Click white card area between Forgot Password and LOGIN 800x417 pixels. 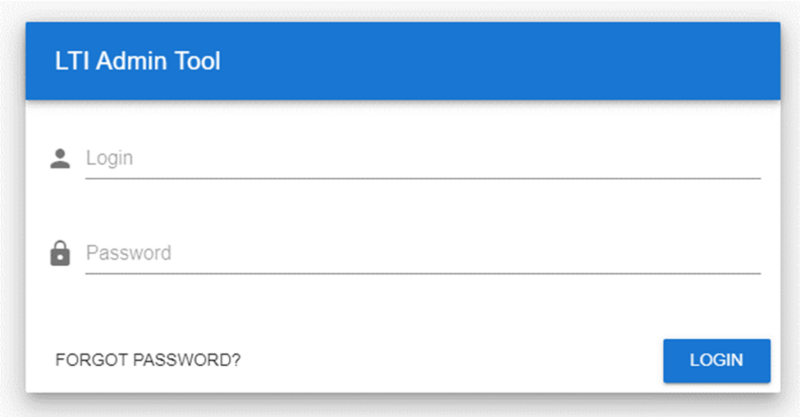pyautogui.click(x=450, y=360)
